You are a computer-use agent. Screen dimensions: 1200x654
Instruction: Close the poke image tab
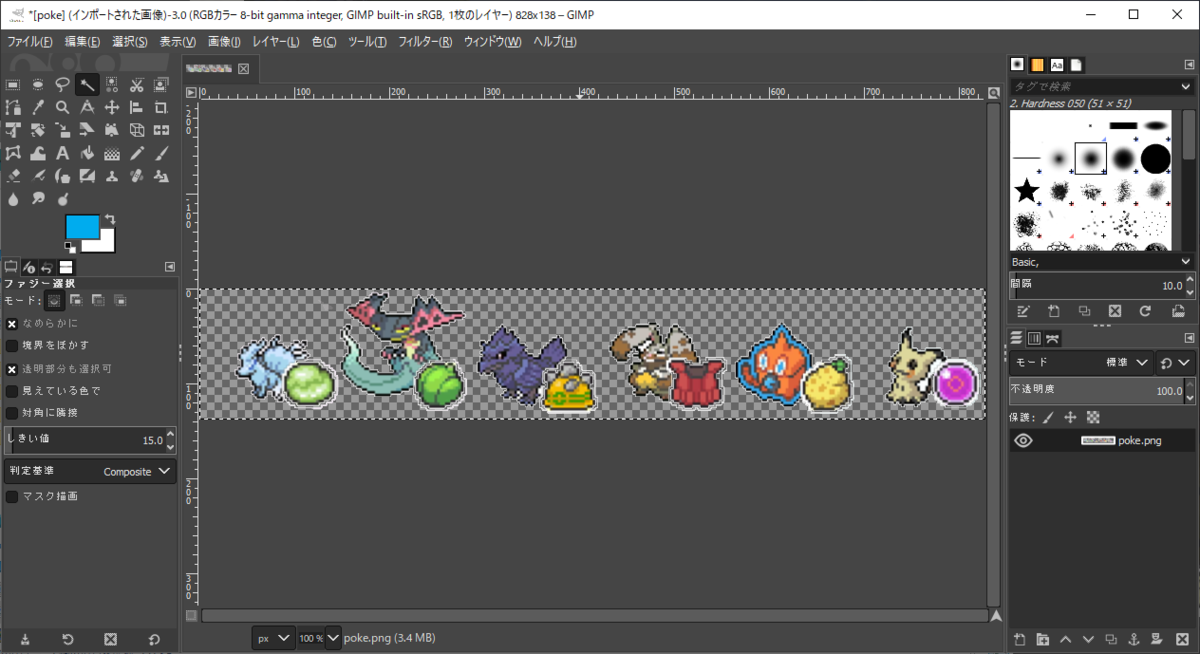[x=243, y=69]
